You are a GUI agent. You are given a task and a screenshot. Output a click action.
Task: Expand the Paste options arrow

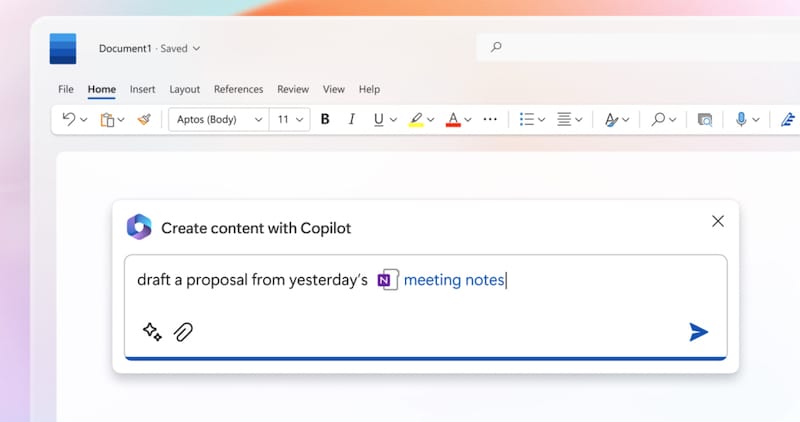pos(121,120)
